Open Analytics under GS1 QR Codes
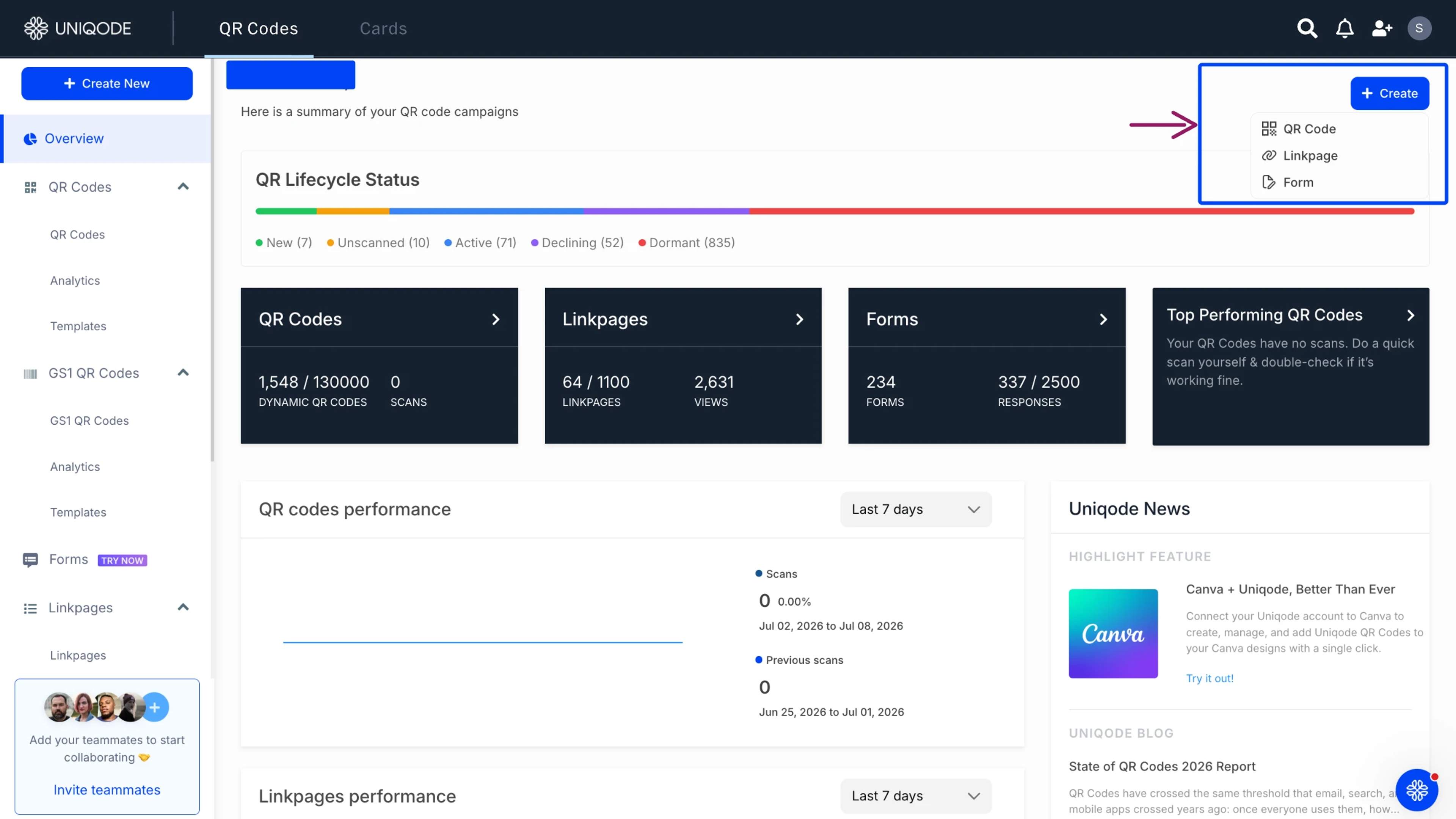1456x819 pixels. point(75,467)
